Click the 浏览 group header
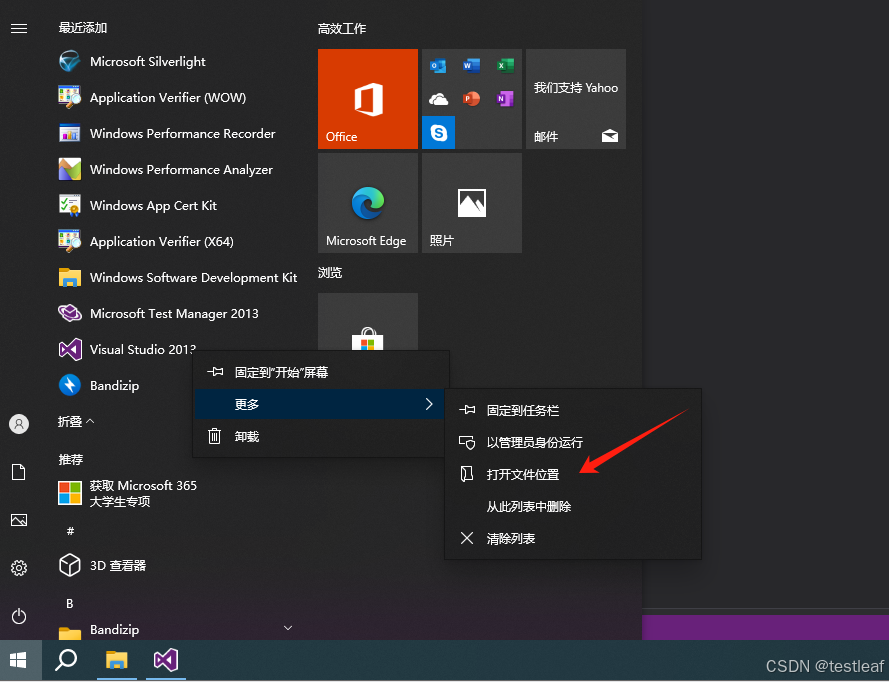 [330, 273]
